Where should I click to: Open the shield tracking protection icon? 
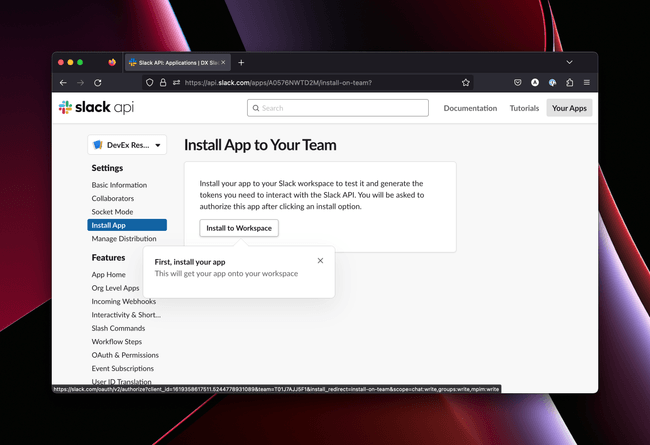pos(150,83)
